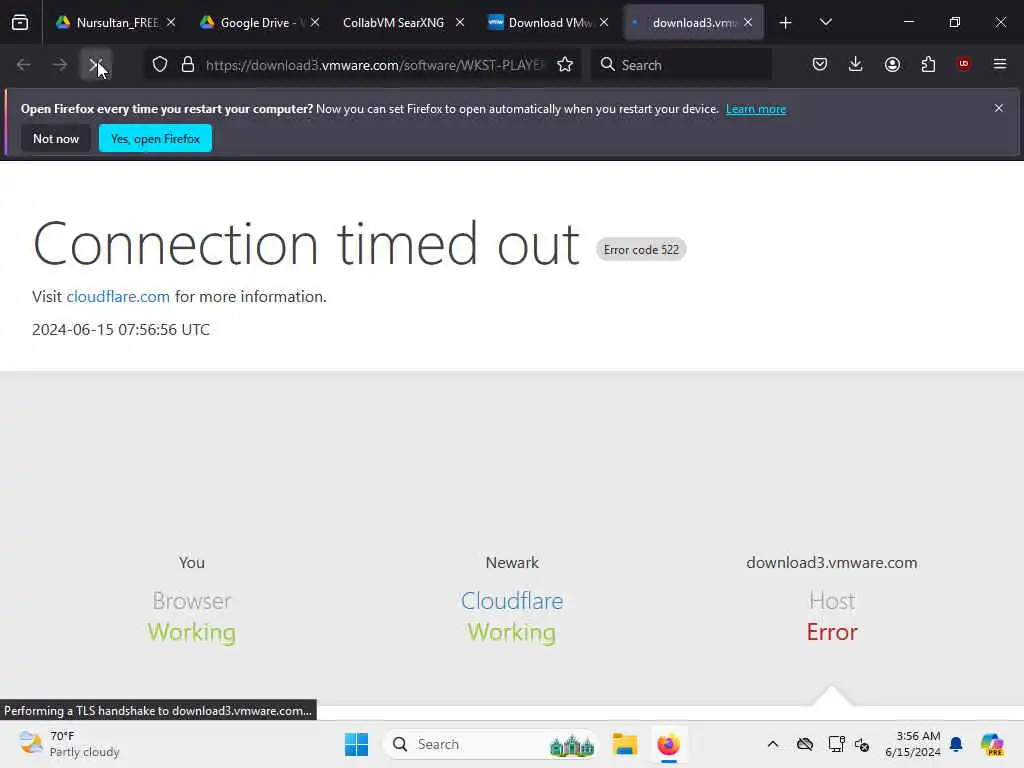1024x768 pixels.
Task: Open the Firefox hamburger application menu
Action: point(1000,64)
